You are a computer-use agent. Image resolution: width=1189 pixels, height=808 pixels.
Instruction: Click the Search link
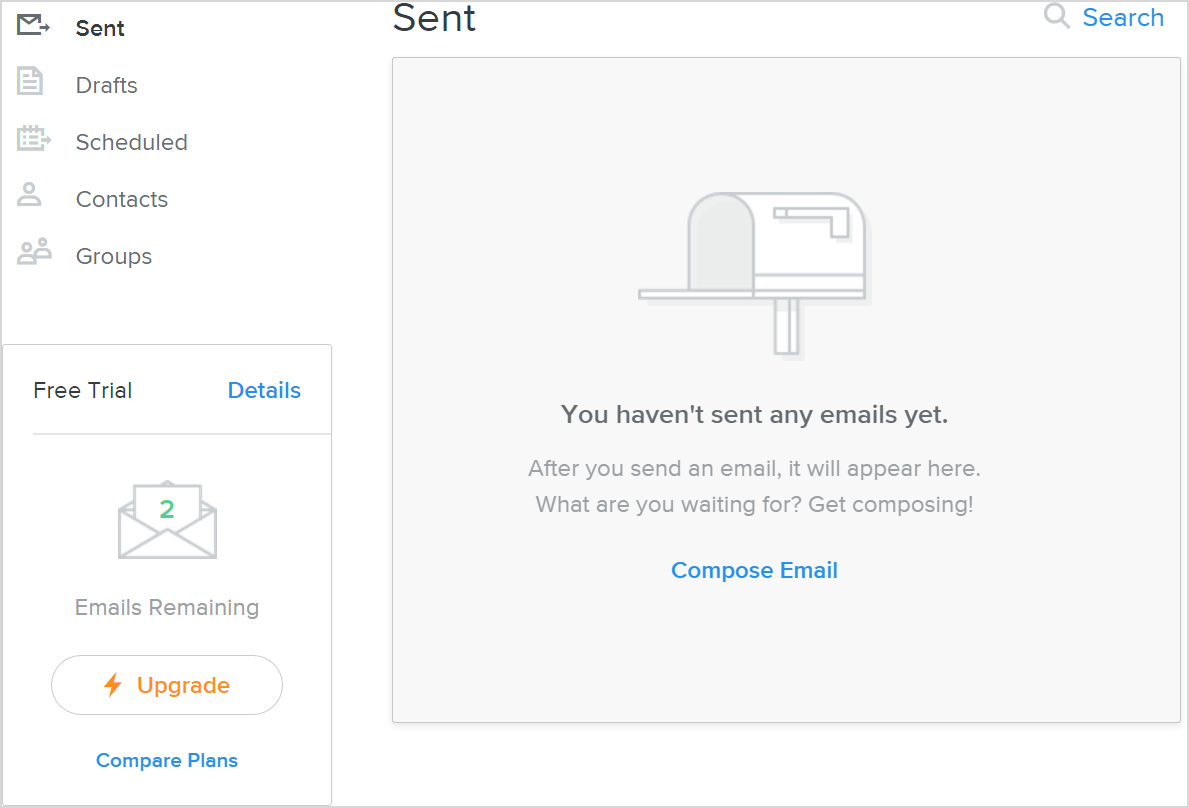coord(1123,17)
